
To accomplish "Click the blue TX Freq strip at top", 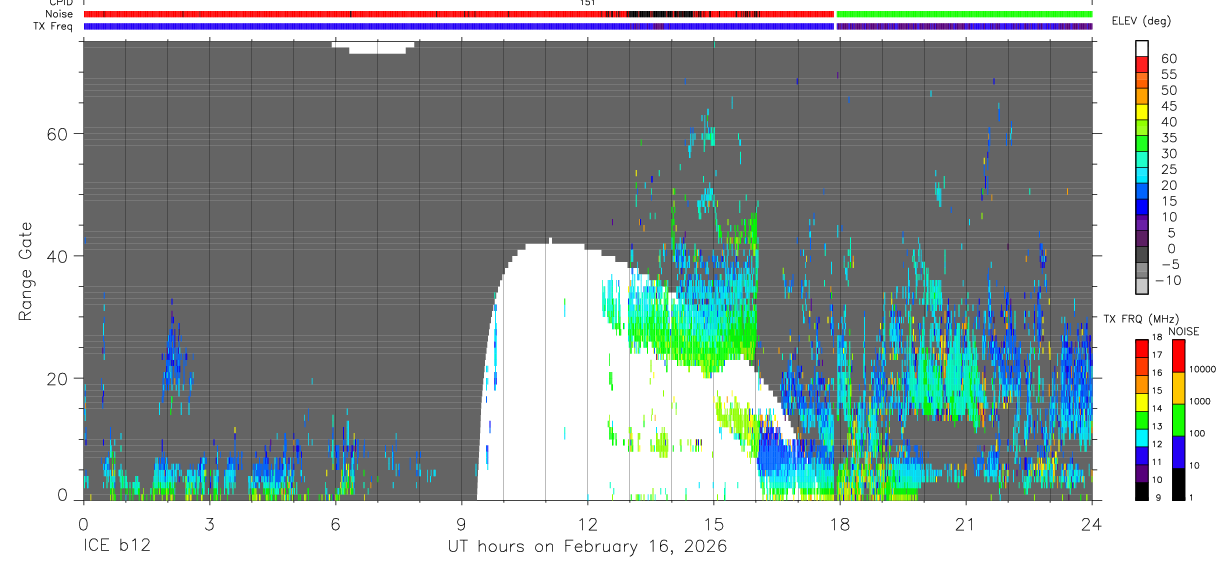I will coord(458,26).
